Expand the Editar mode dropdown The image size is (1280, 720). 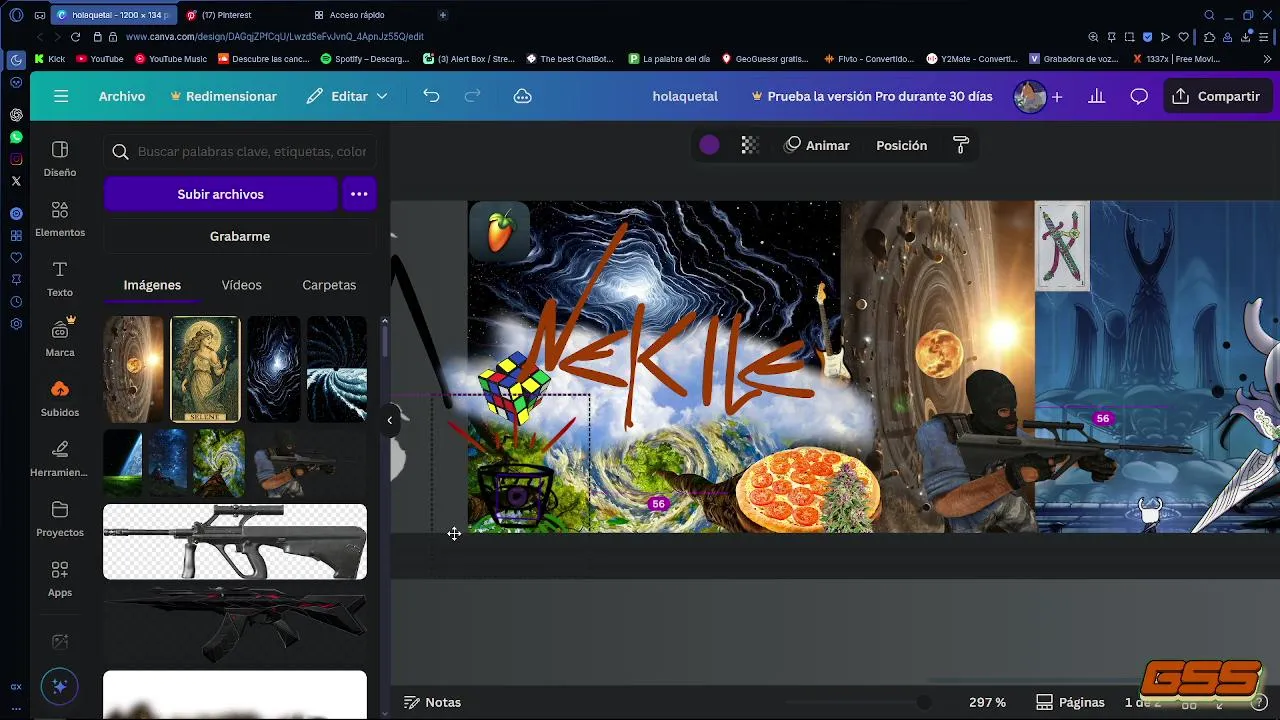[347, 96]
